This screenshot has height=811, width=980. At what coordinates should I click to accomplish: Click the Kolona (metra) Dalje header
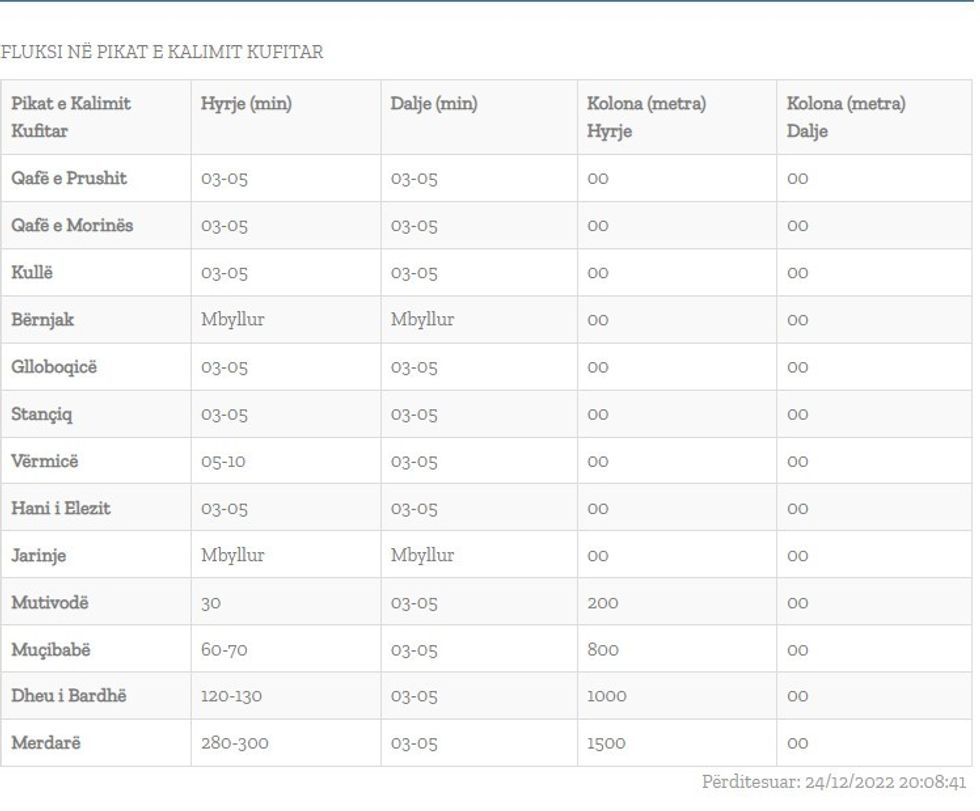click(846, 117)
